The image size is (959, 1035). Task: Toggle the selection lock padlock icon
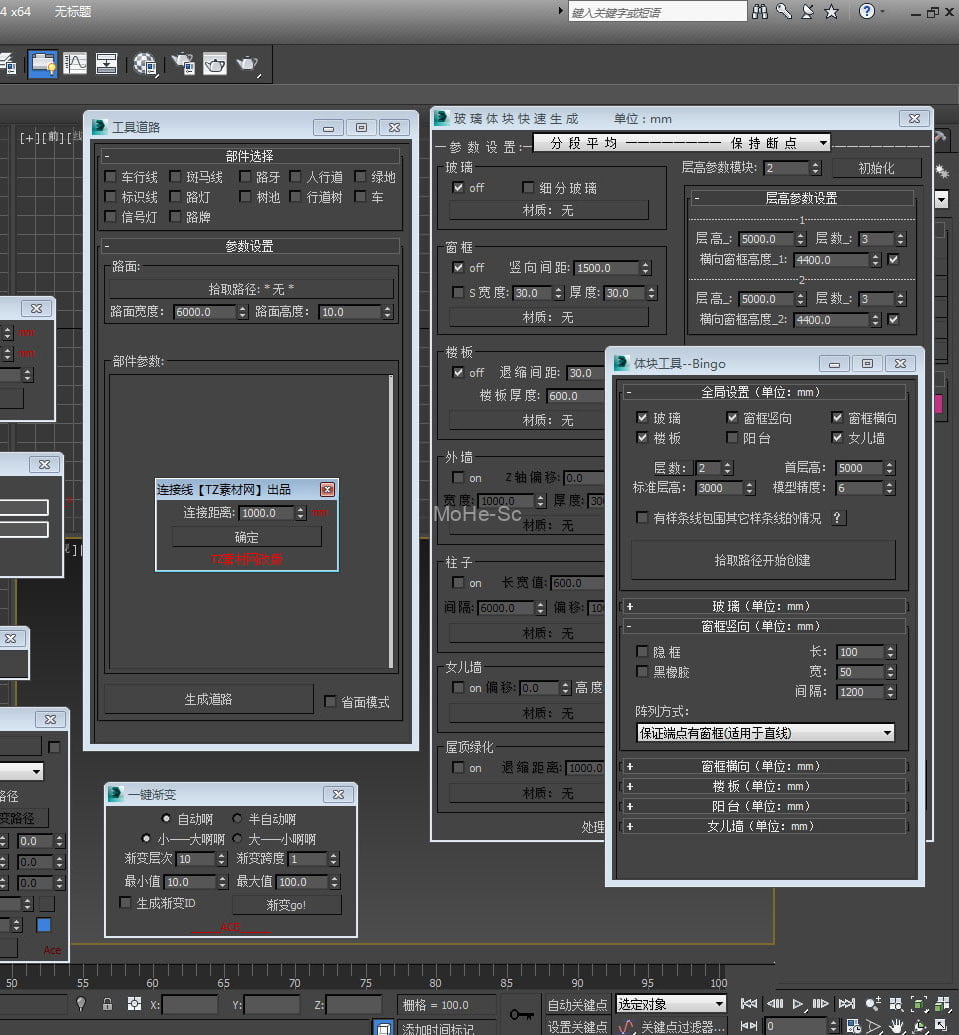(x=108, y=1004)
